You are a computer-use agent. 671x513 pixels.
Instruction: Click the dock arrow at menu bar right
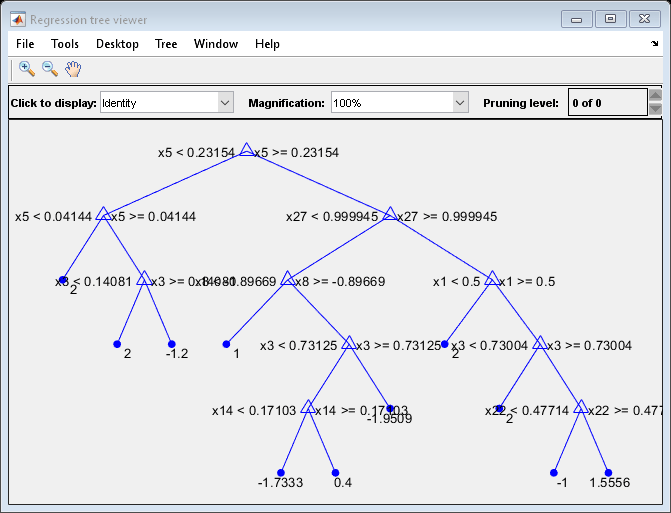tap(654, 44)
